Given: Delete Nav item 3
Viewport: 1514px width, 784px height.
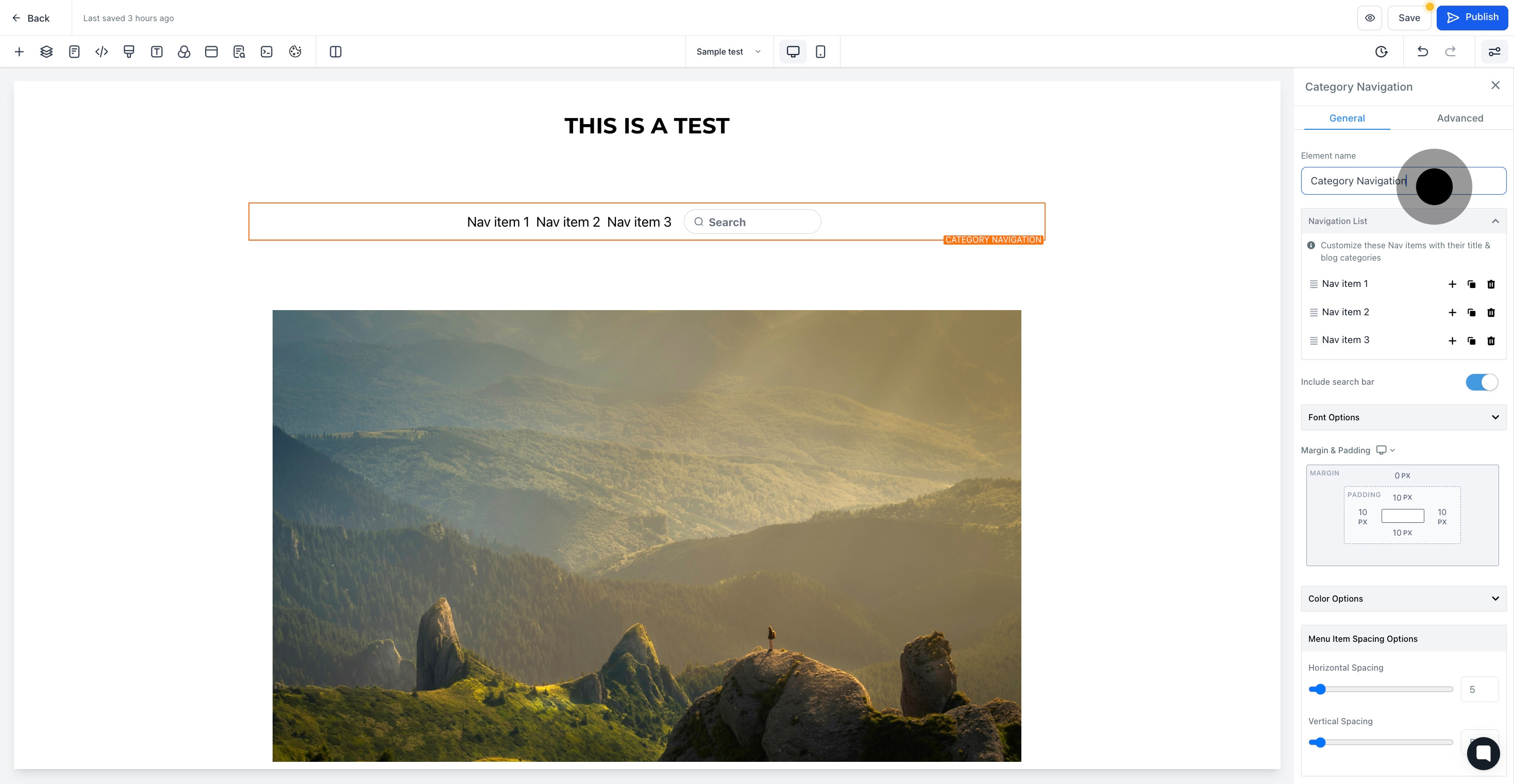Looking at the screenshot, I should (x=1491, y=341).
